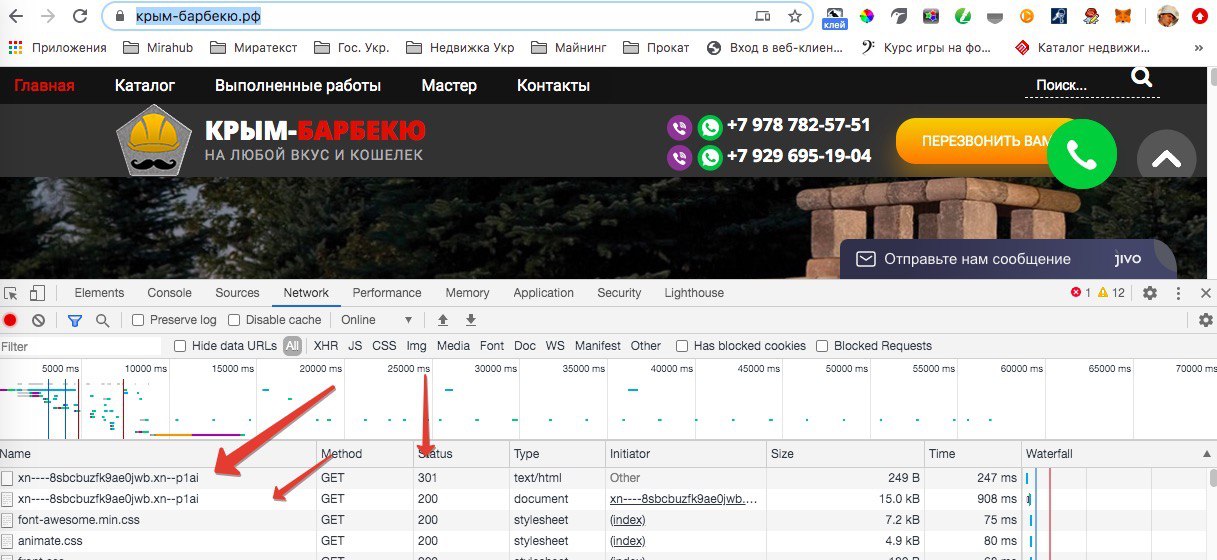The width and height of the screenshot is (1217, 560).
Task: Click the Import HAR upload arrow
Action: tap(443, 320)
